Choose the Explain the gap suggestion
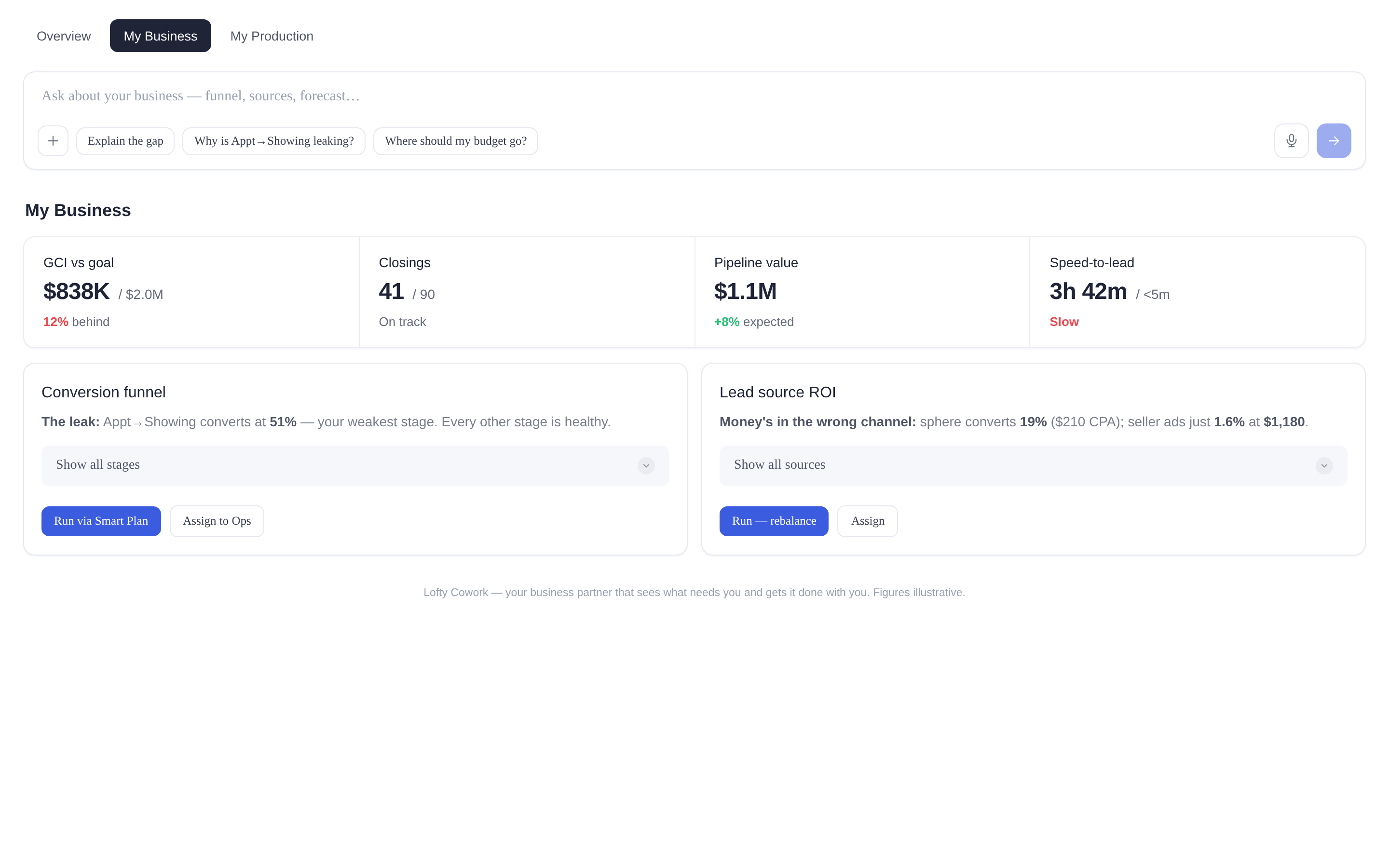The width and height of the screenshot is (1389, 868). [125, 141]
